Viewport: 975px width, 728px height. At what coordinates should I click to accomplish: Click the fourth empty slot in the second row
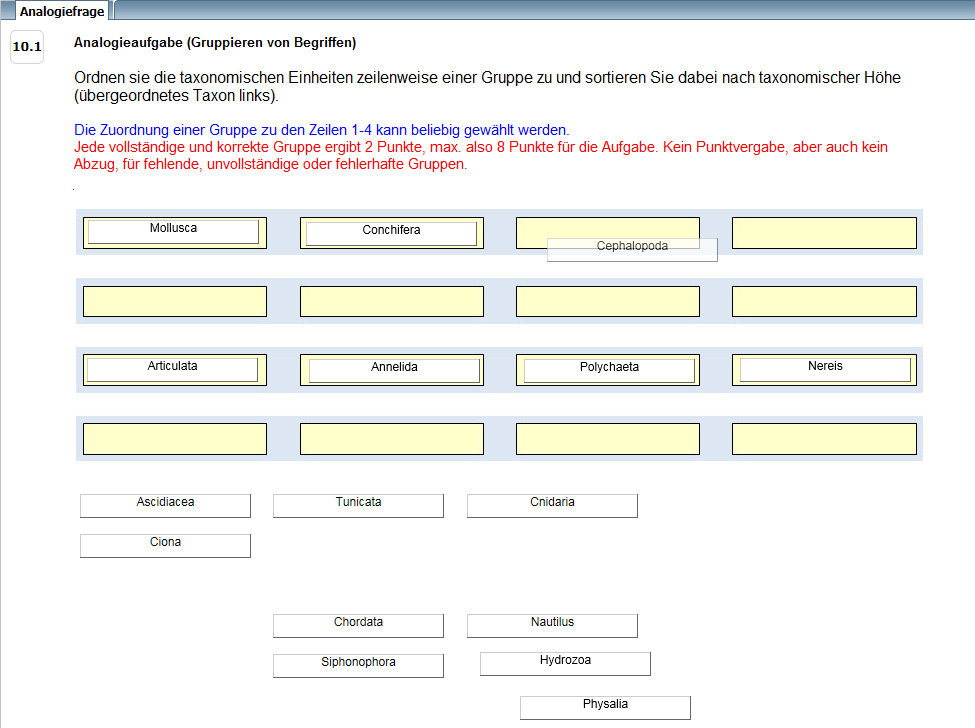pyautogui.click(x=824, y=302)
